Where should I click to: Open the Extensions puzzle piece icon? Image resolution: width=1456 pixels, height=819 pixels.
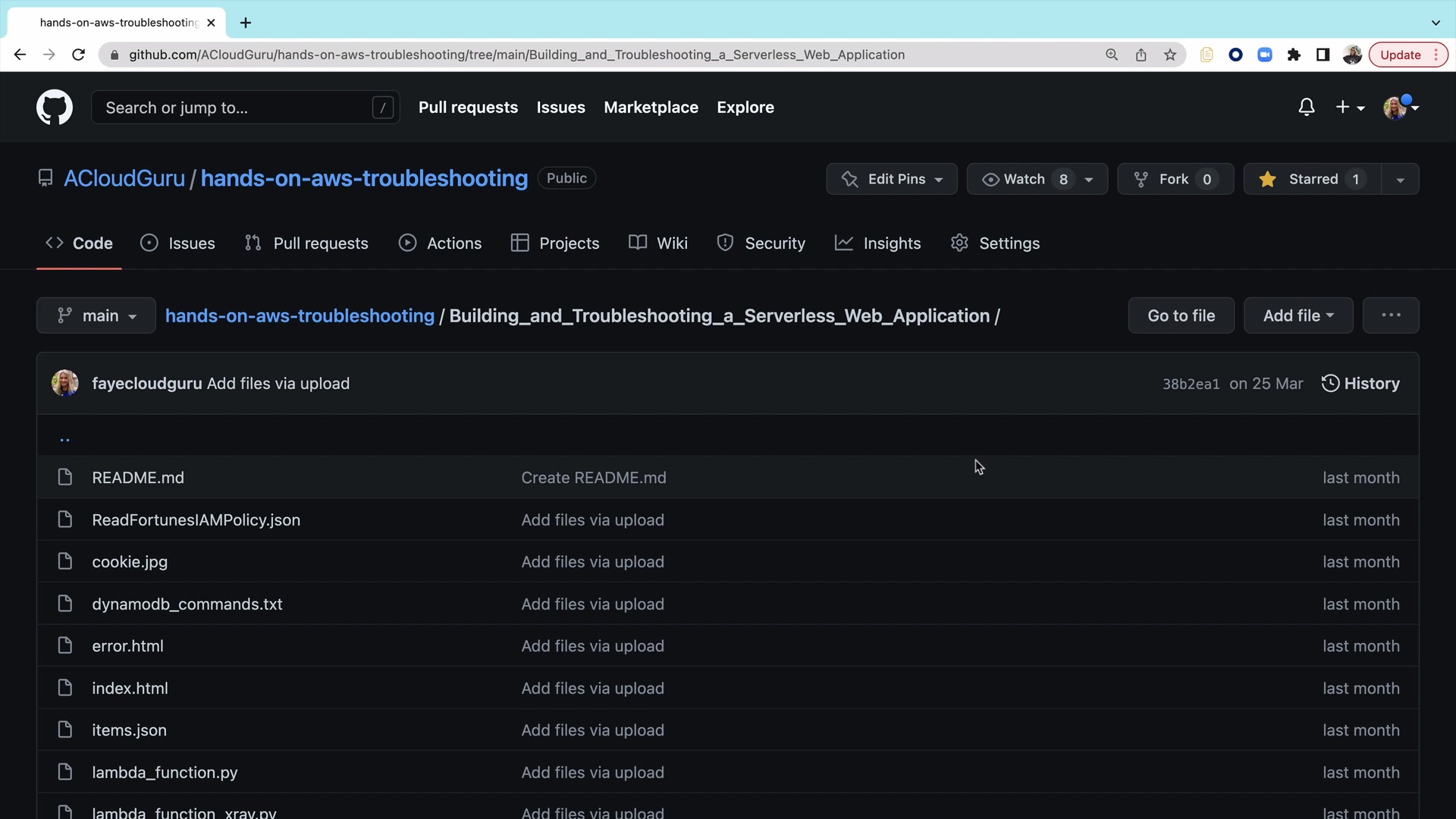coord(1294,55)
